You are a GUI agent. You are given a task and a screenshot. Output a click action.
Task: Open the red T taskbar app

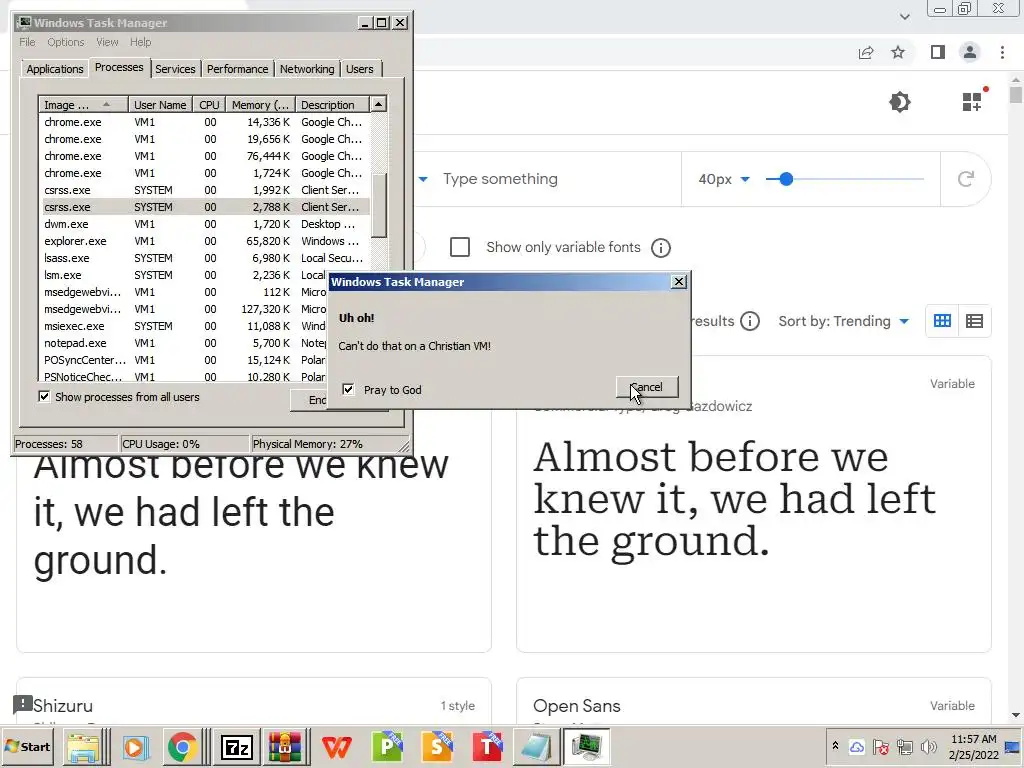coord(487,747)
